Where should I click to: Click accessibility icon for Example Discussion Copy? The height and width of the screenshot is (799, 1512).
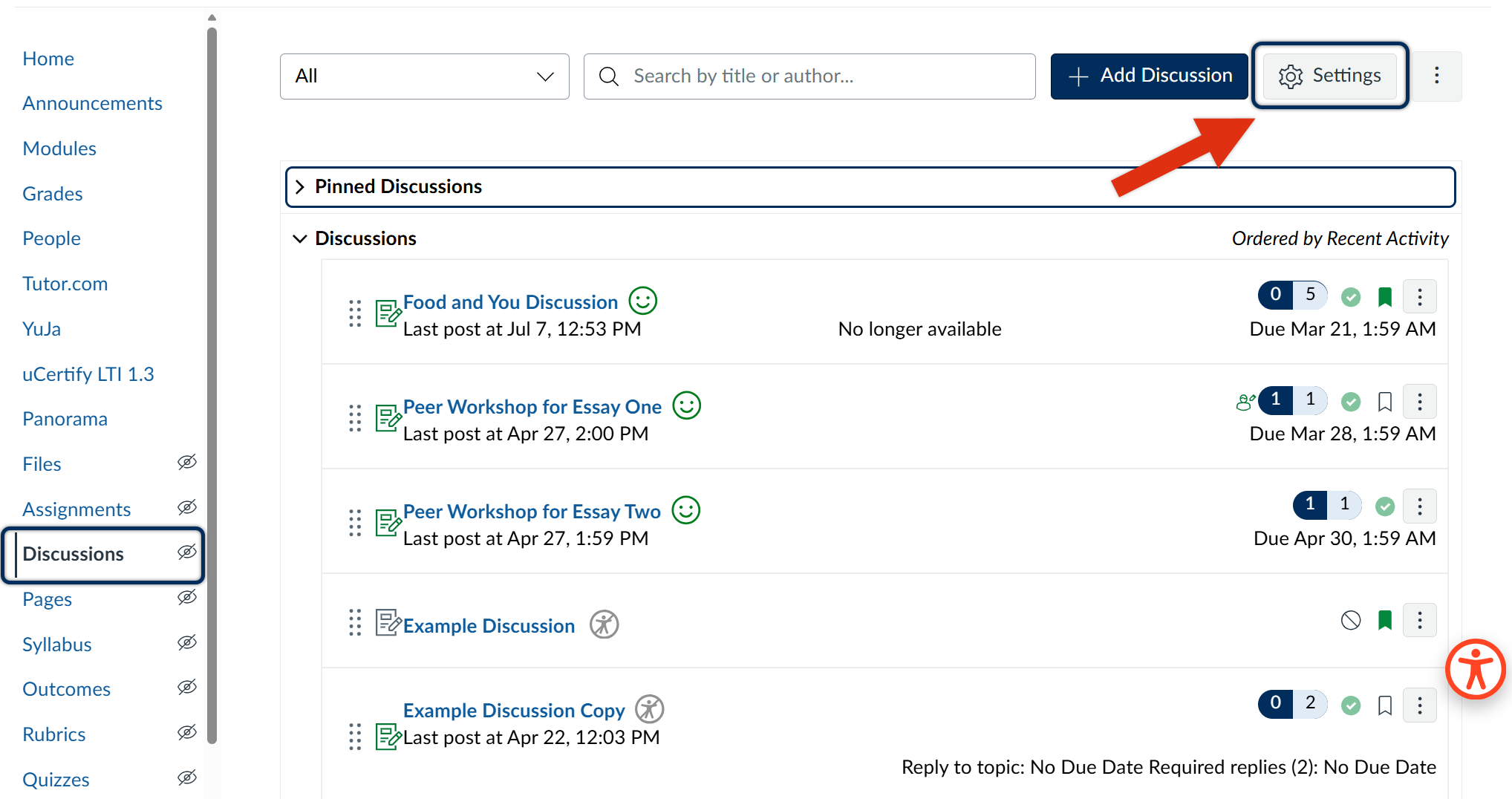650,709
